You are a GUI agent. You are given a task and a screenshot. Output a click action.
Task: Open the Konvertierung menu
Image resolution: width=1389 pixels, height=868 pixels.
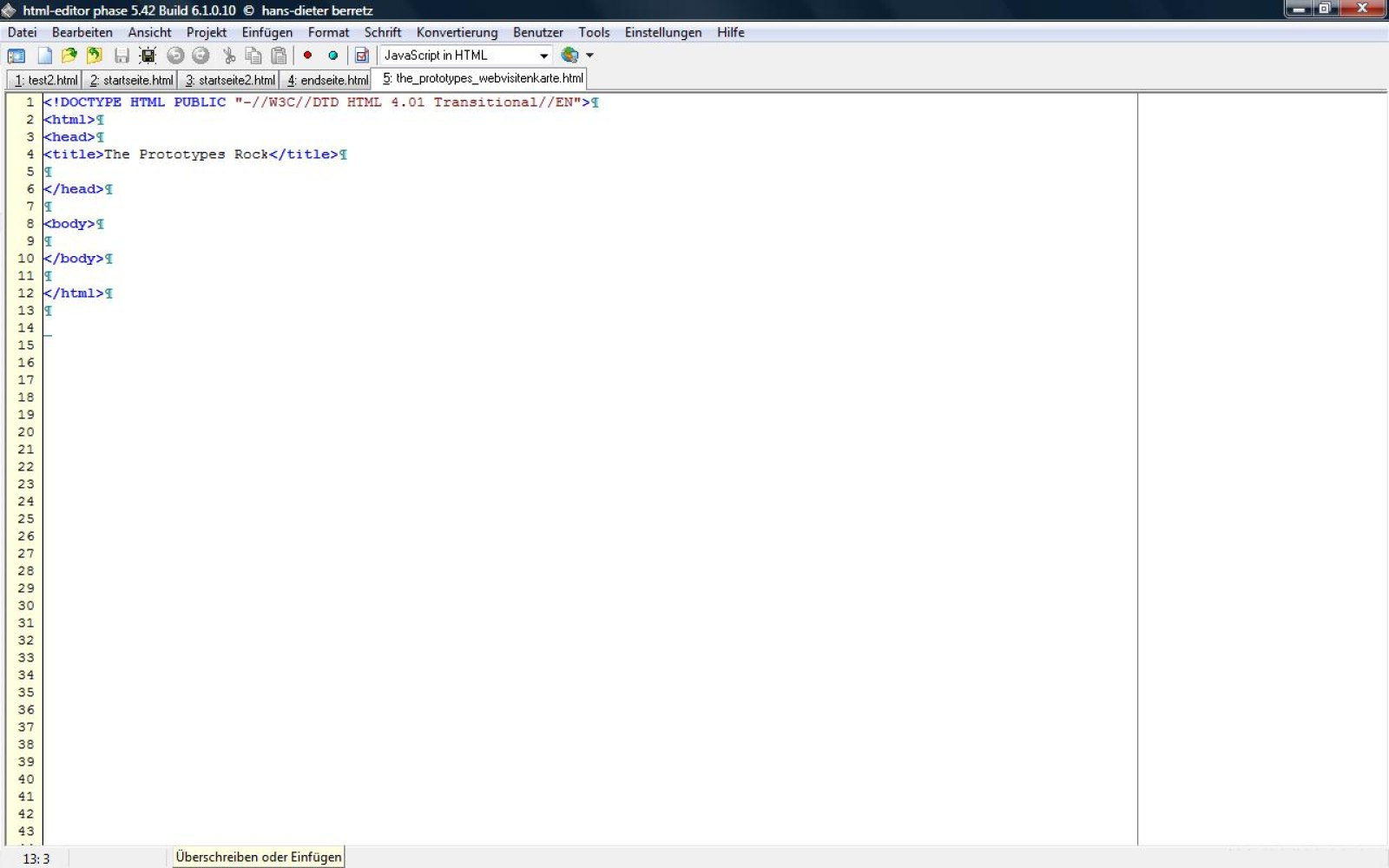458,32
